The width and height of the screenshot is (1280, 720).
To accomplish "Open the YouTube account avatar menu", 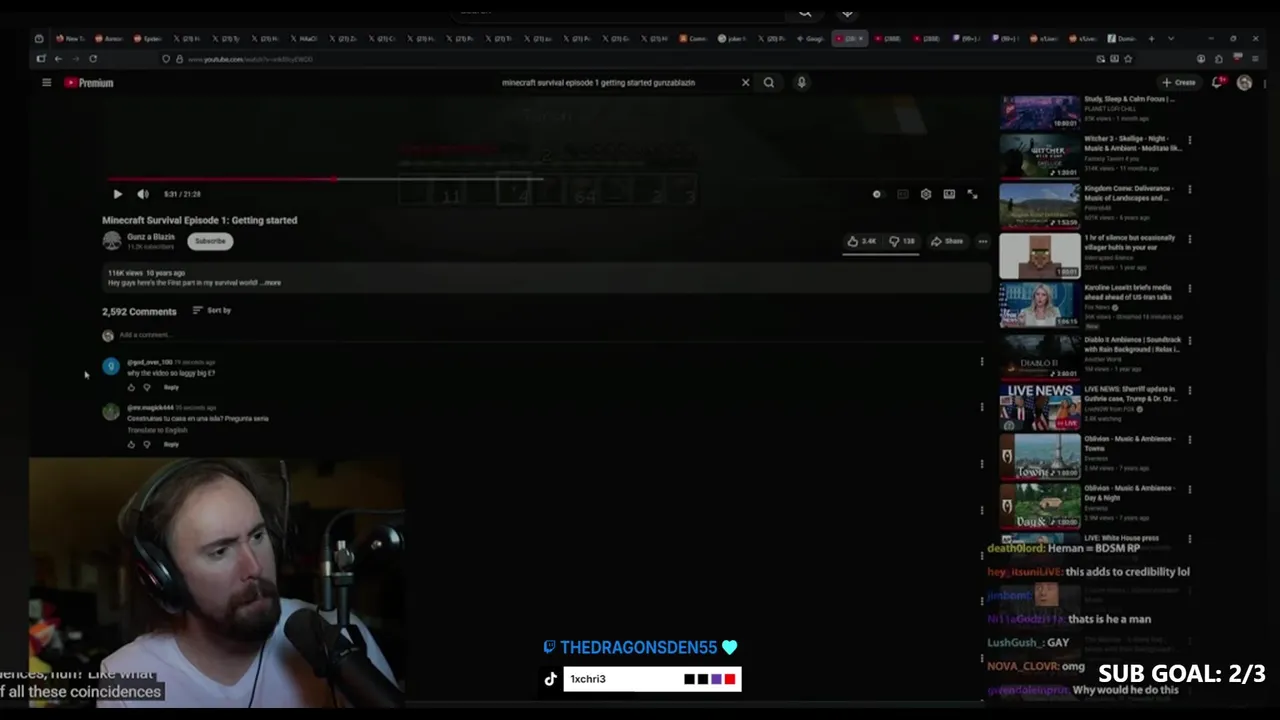I will point(1244,83).
